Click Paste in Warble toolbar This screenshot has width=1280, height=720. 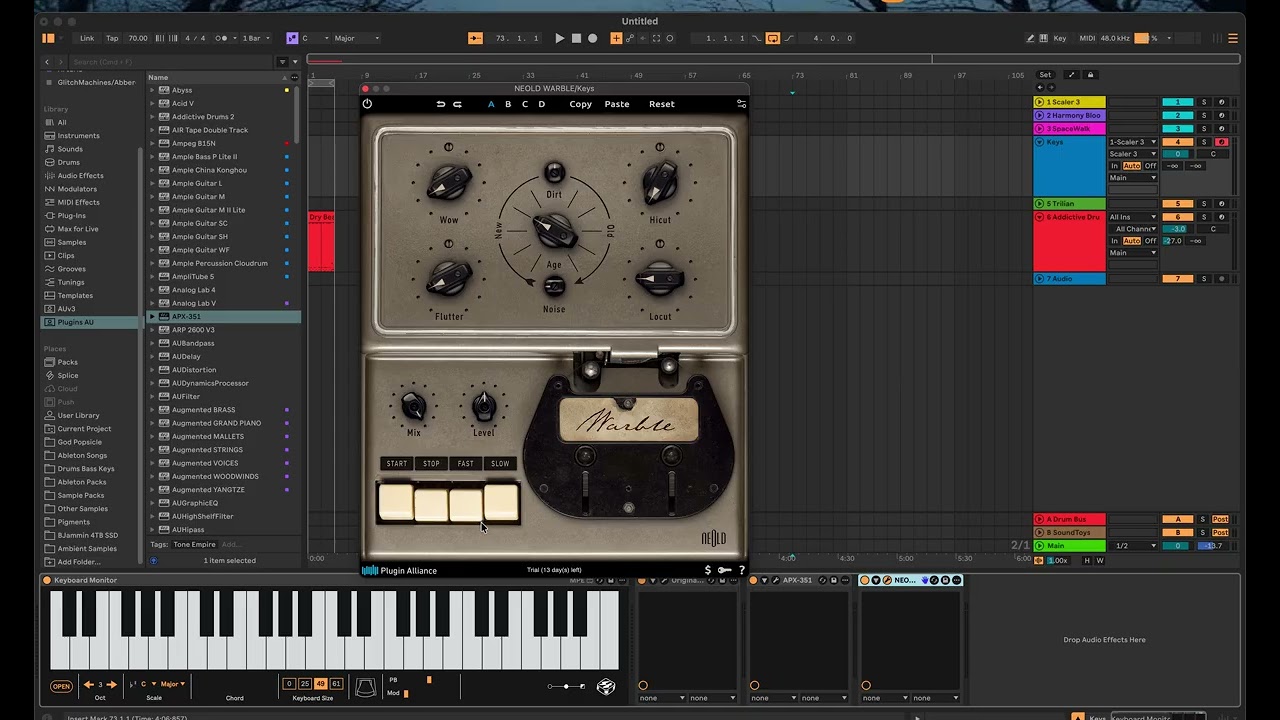pos(617,104)
